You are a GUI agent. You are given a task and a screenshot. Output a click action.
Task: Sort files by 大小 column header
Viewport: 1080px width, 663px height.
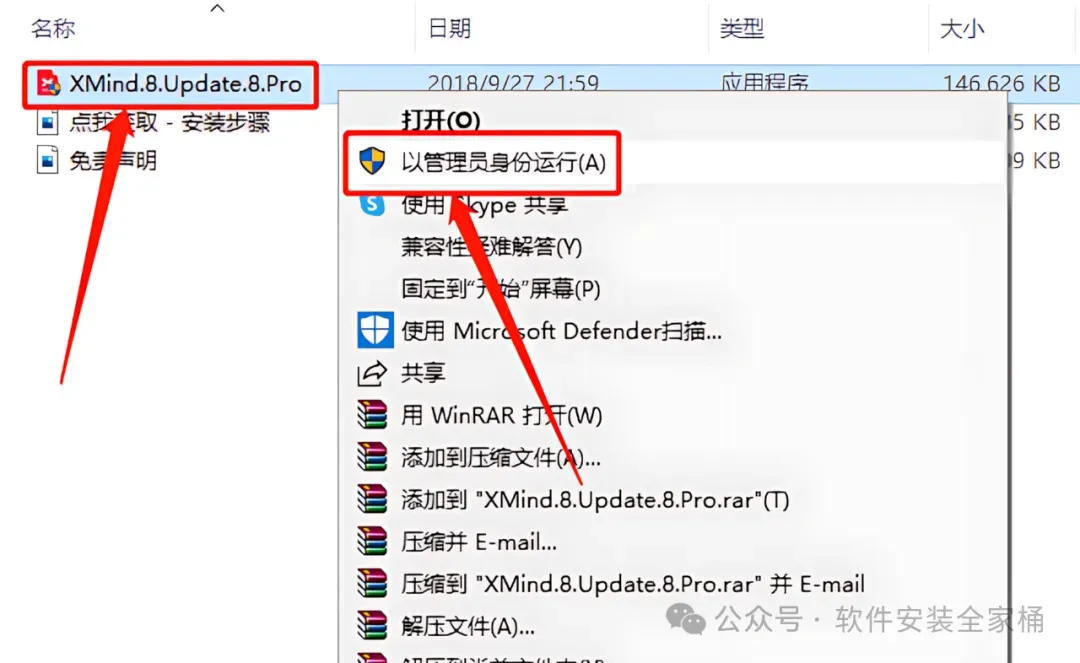point(962,28)
